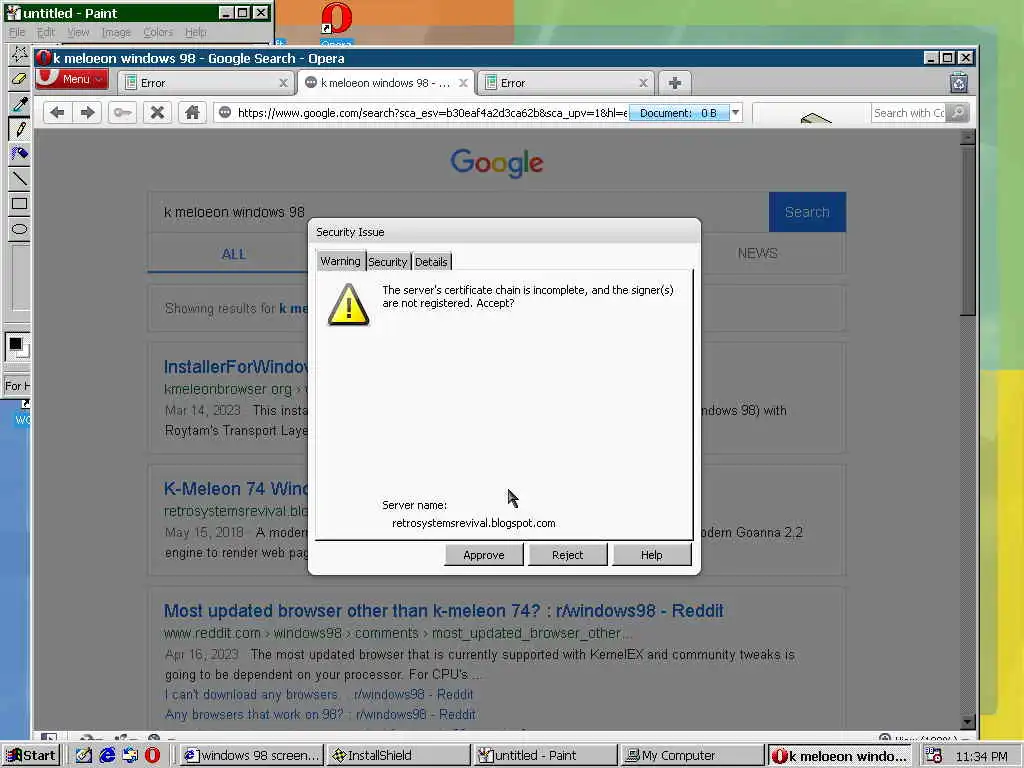Click the URL address field
The width and height of the screenshot is (1024, 768).
click(x=431, y=113)
